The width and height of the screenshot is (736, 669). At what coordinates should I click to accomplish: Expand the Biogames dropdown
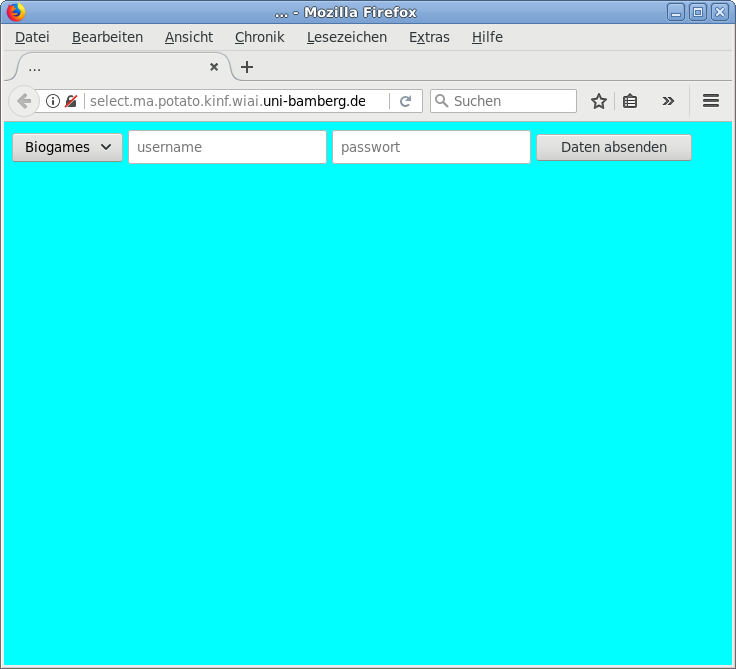(67, 147)
